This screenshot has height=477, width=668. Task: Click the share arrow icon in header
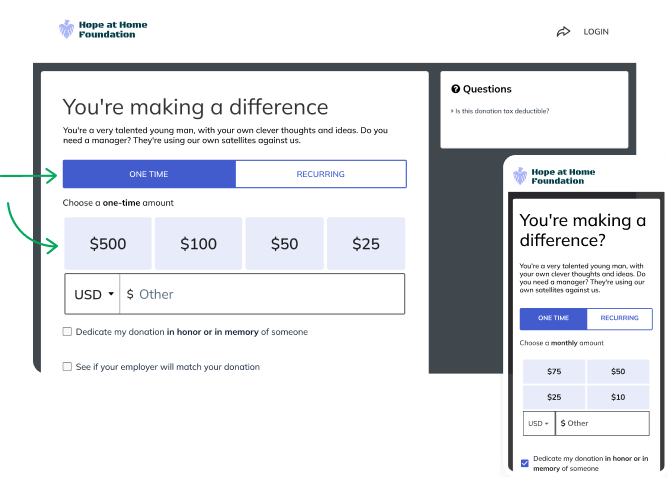(563, 32)
